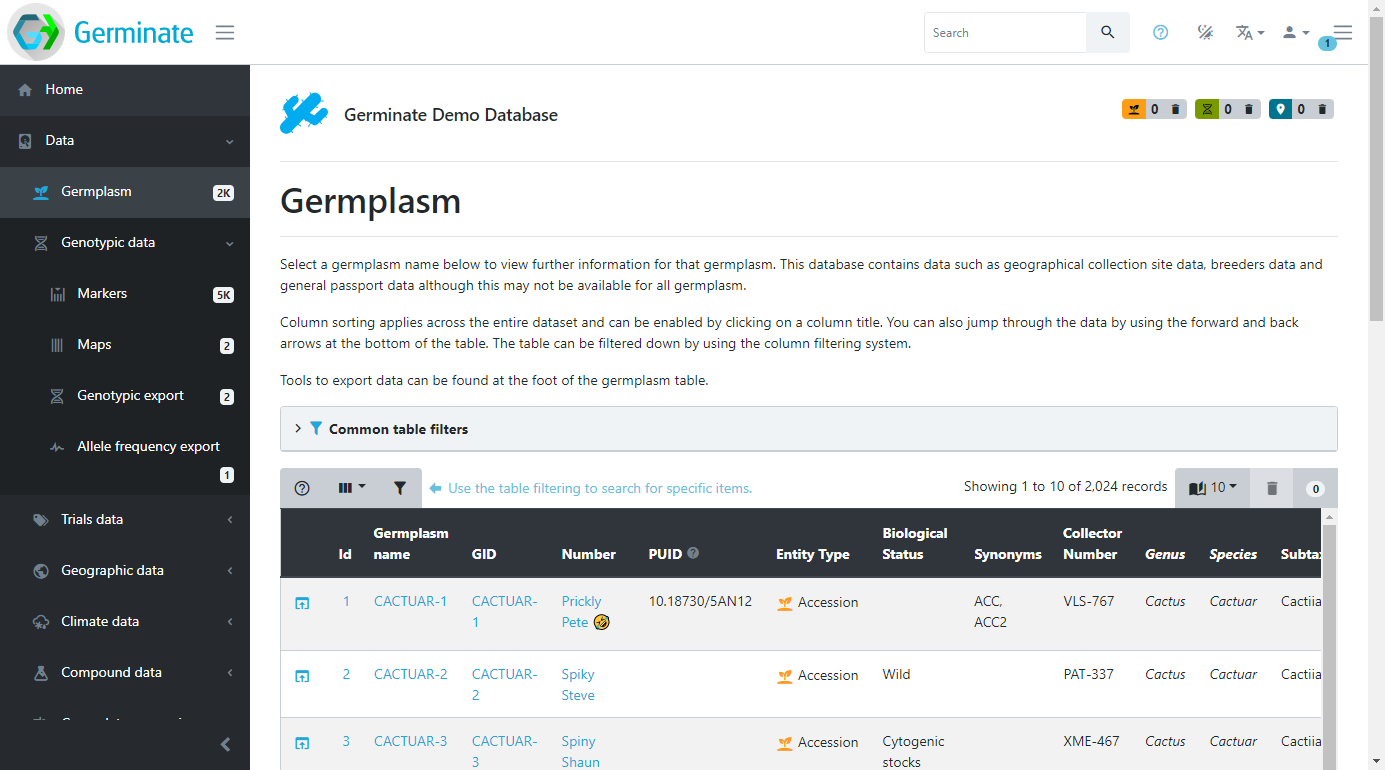Click the marked locations pin badge
The height and width of the screenshot is (770, 1385).
[x=1280, y=110]
